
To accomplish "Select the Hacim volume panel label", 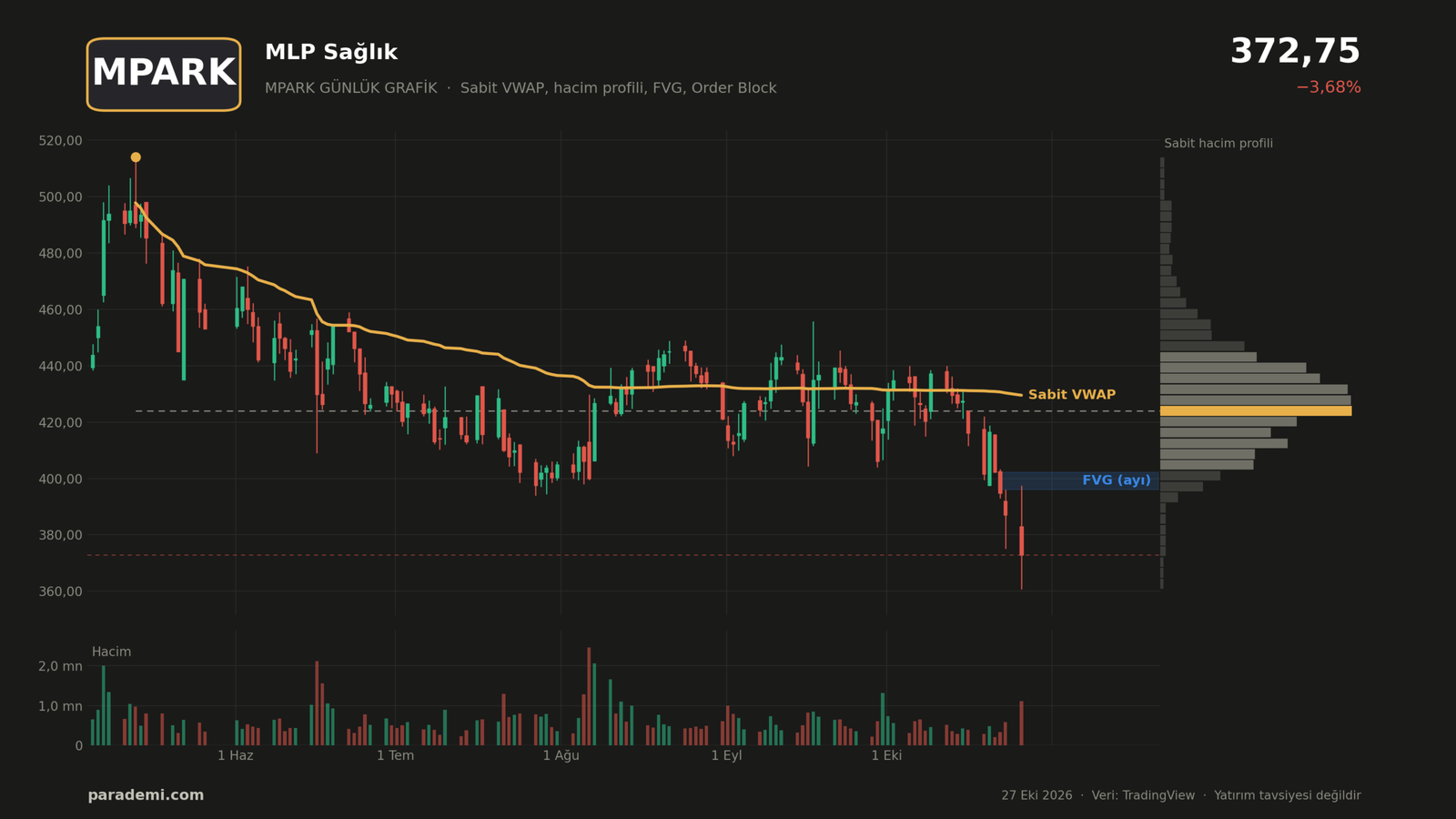I will 111,652.
